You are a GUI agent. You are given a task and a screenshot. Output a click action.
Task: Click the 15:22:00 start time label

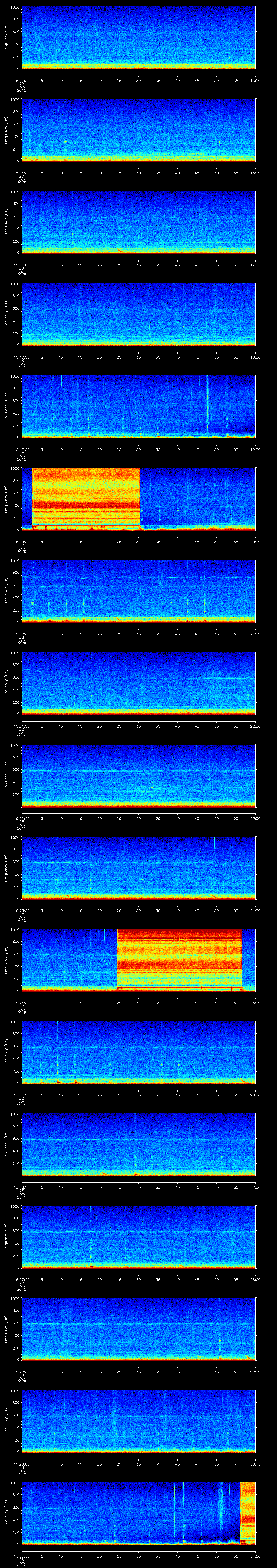tap(21, 818)
